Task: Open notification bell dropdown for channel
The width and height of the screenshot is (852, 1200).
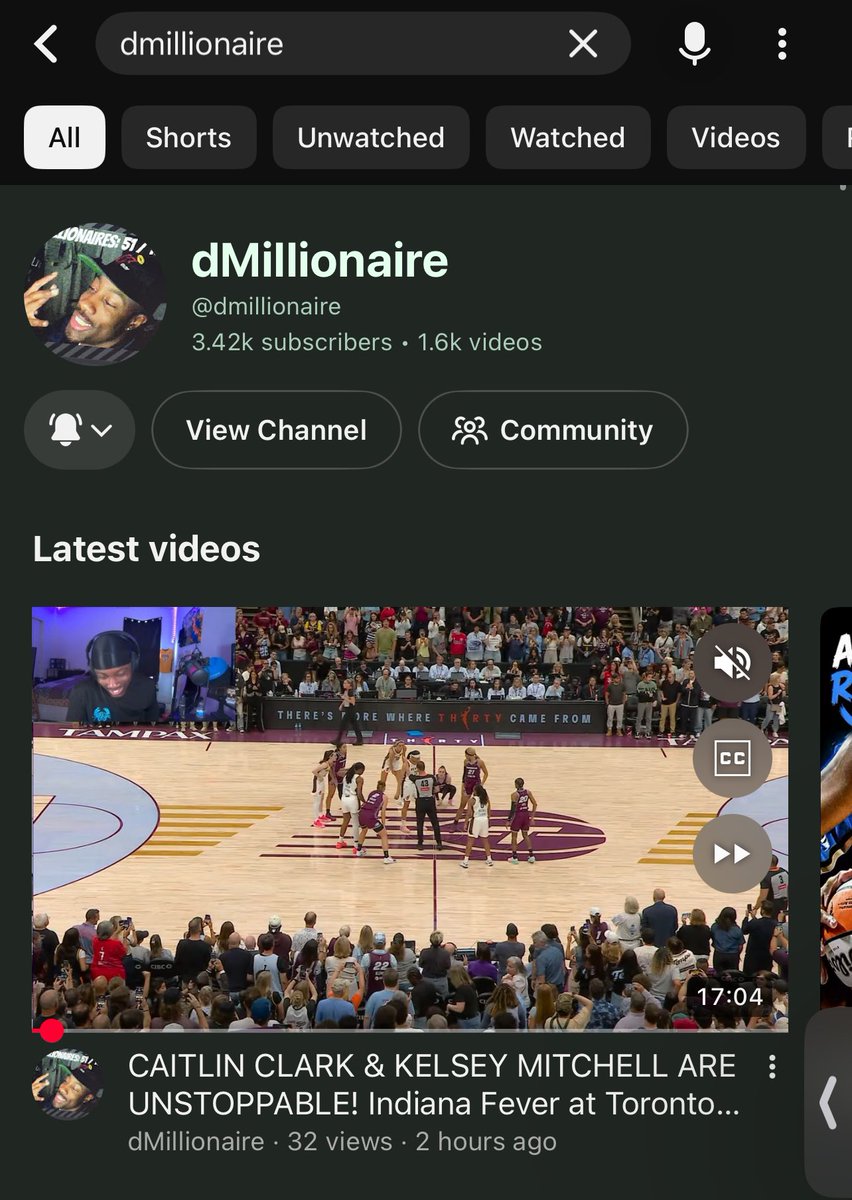Action: [x=80, y=430]
